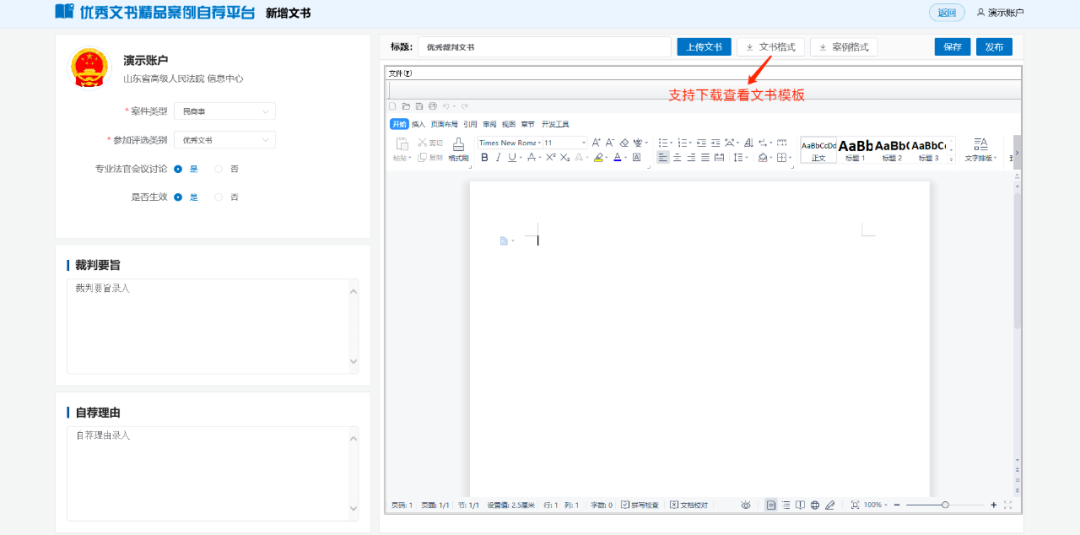Apply subscript to text

click(x=565, y=157)
